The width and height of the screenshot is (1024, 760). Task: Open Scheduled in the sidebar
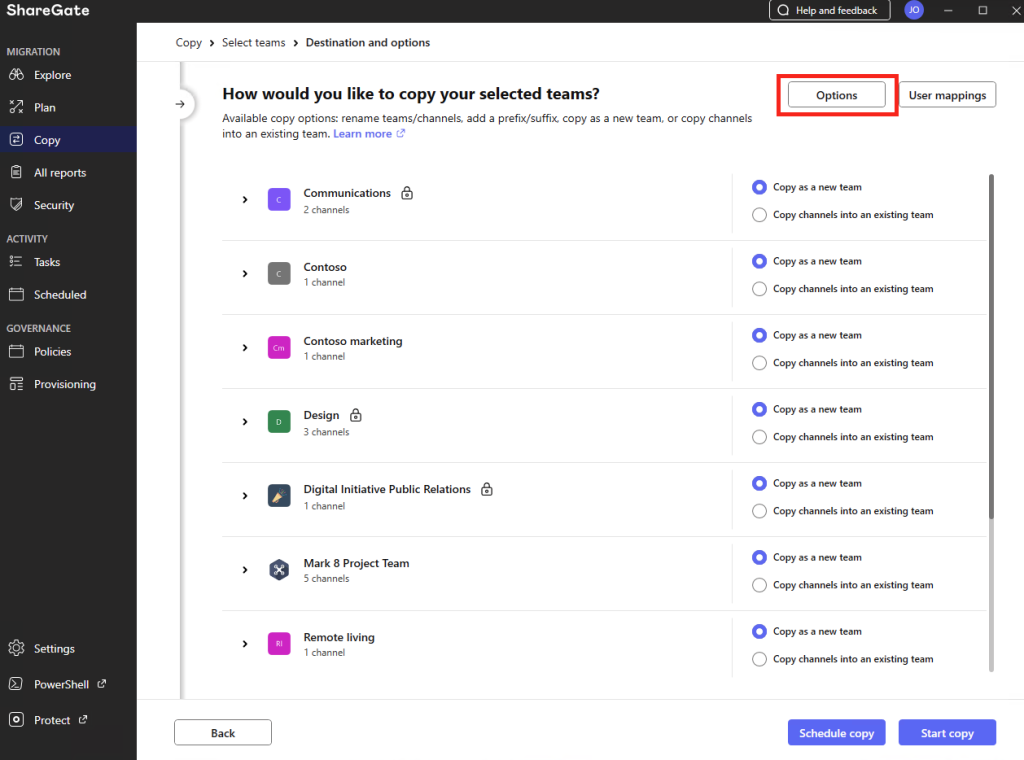tap(69, 294)
